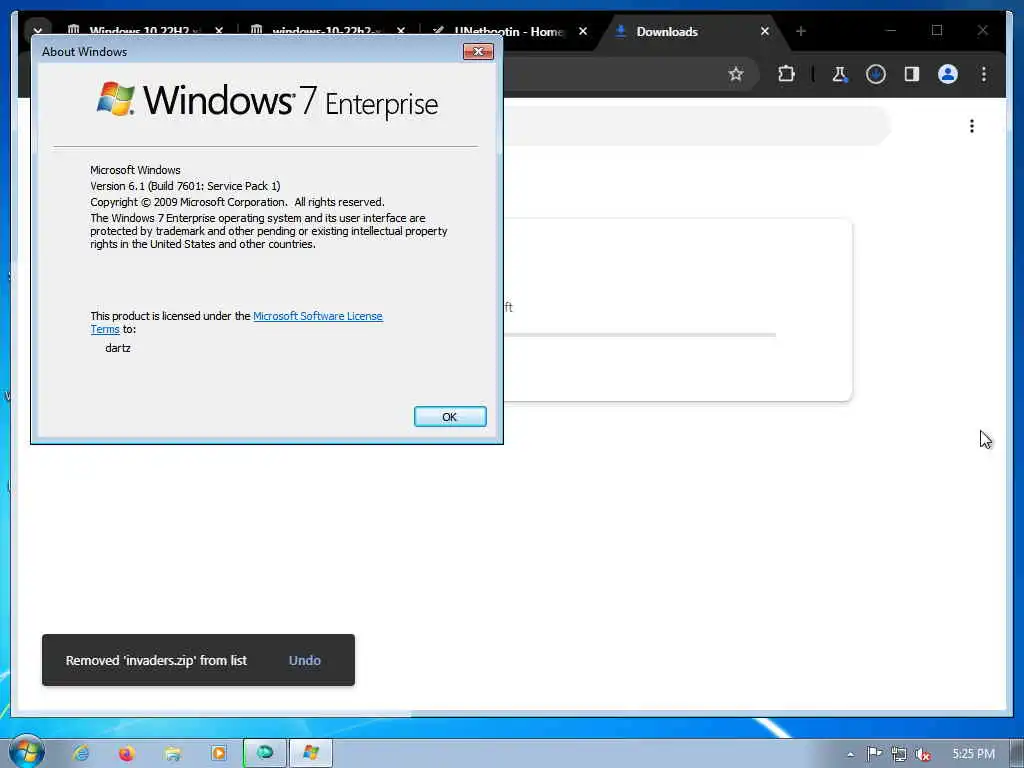The image size is (1024, 768).
Task: Click Undo in the removed file toast
Action: (x=304, y=660)
